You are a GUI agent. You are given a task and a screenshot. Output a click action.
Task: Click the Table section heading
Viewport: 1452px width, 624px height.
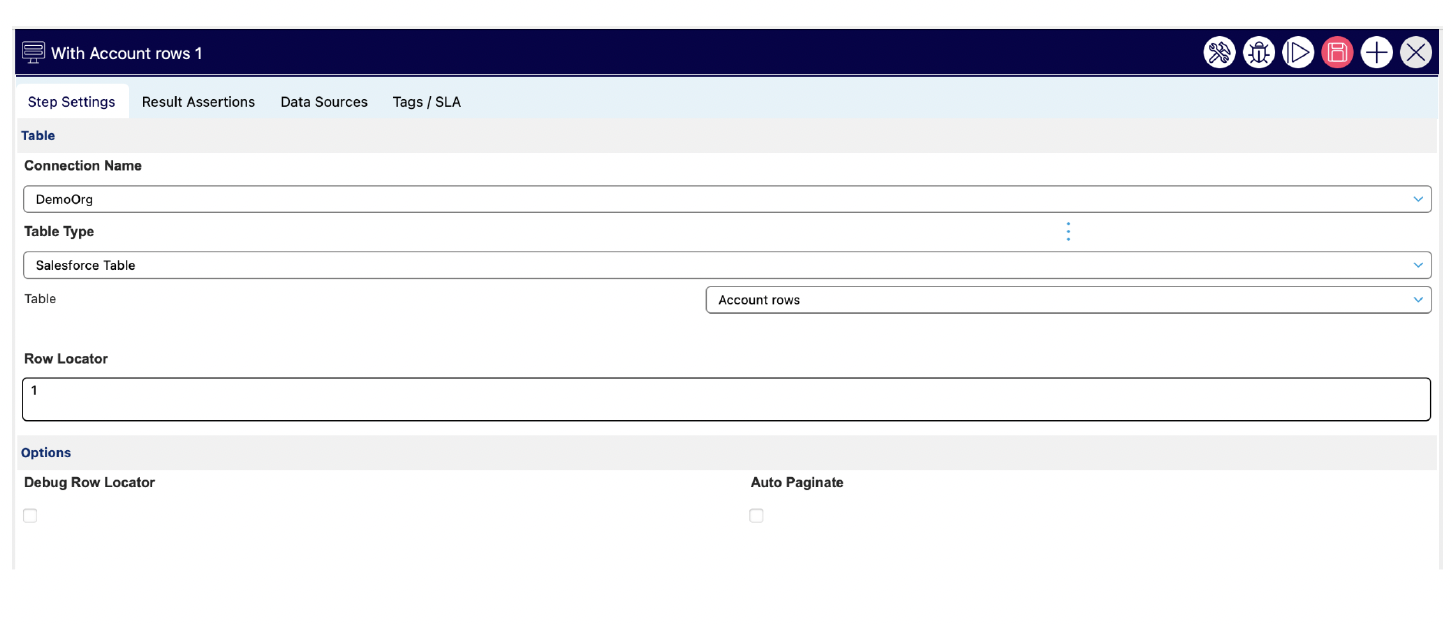[x=38, y=136]
